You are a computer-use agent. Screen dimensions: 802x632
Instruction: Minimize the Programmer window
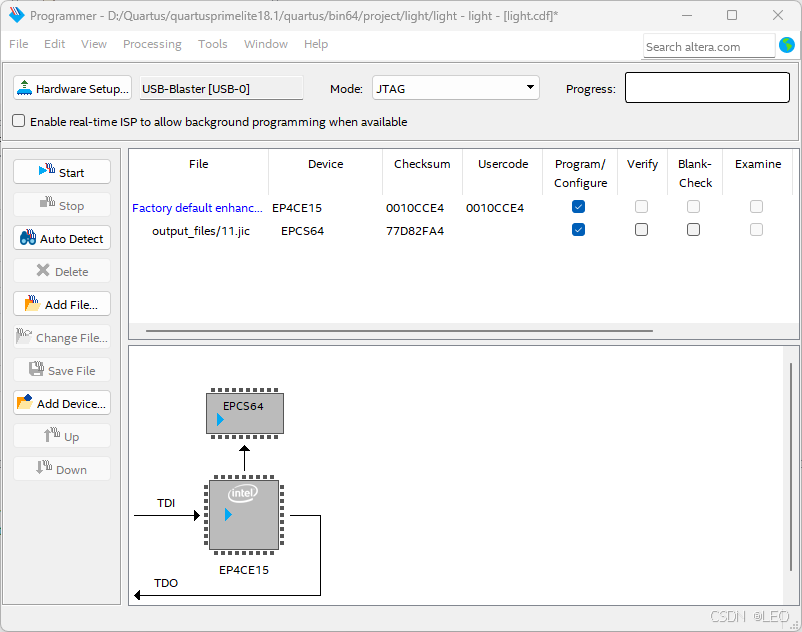point(687,15)
